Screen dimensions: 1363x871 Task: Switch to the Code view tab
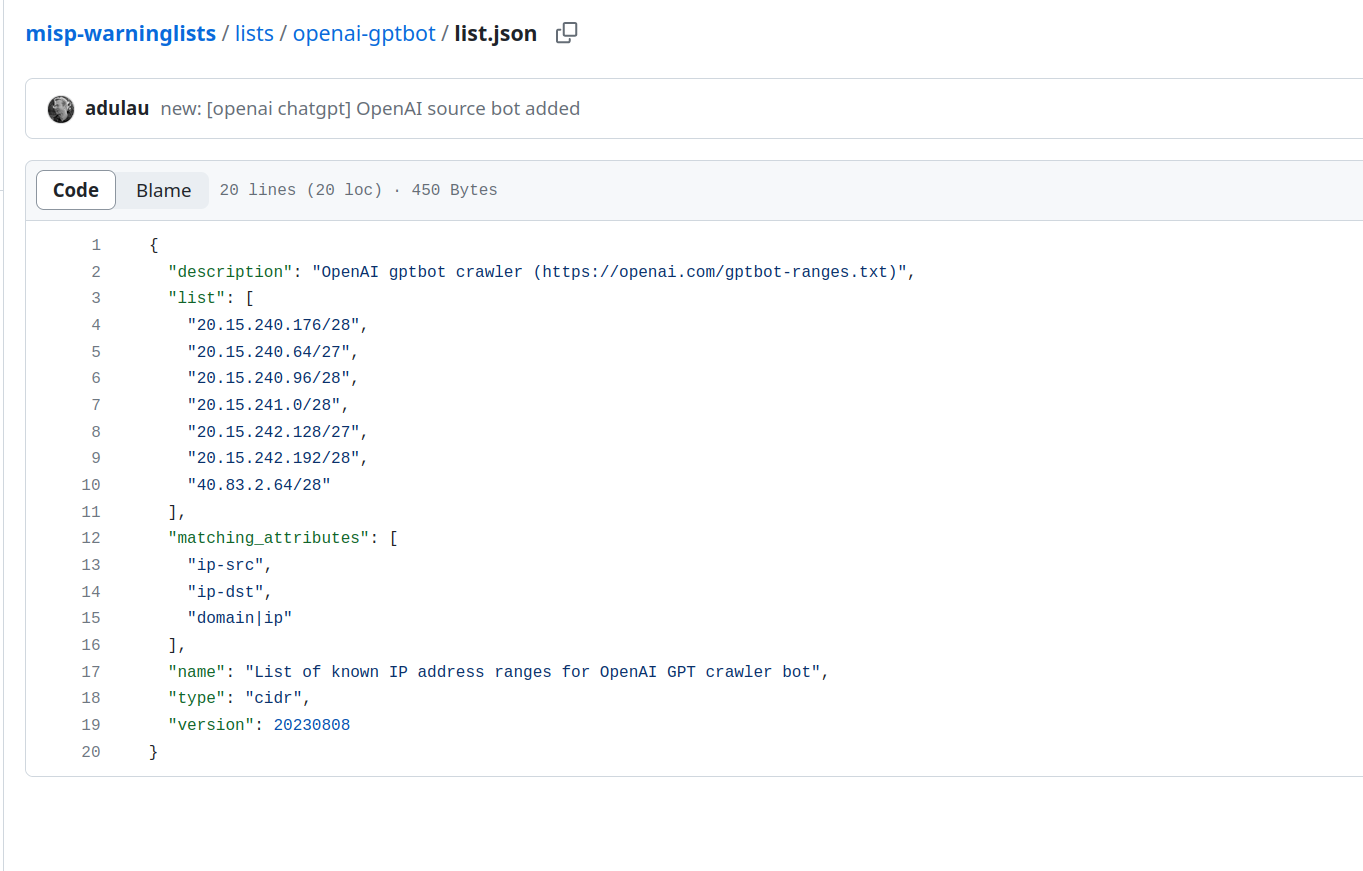(x=76, y=190)
